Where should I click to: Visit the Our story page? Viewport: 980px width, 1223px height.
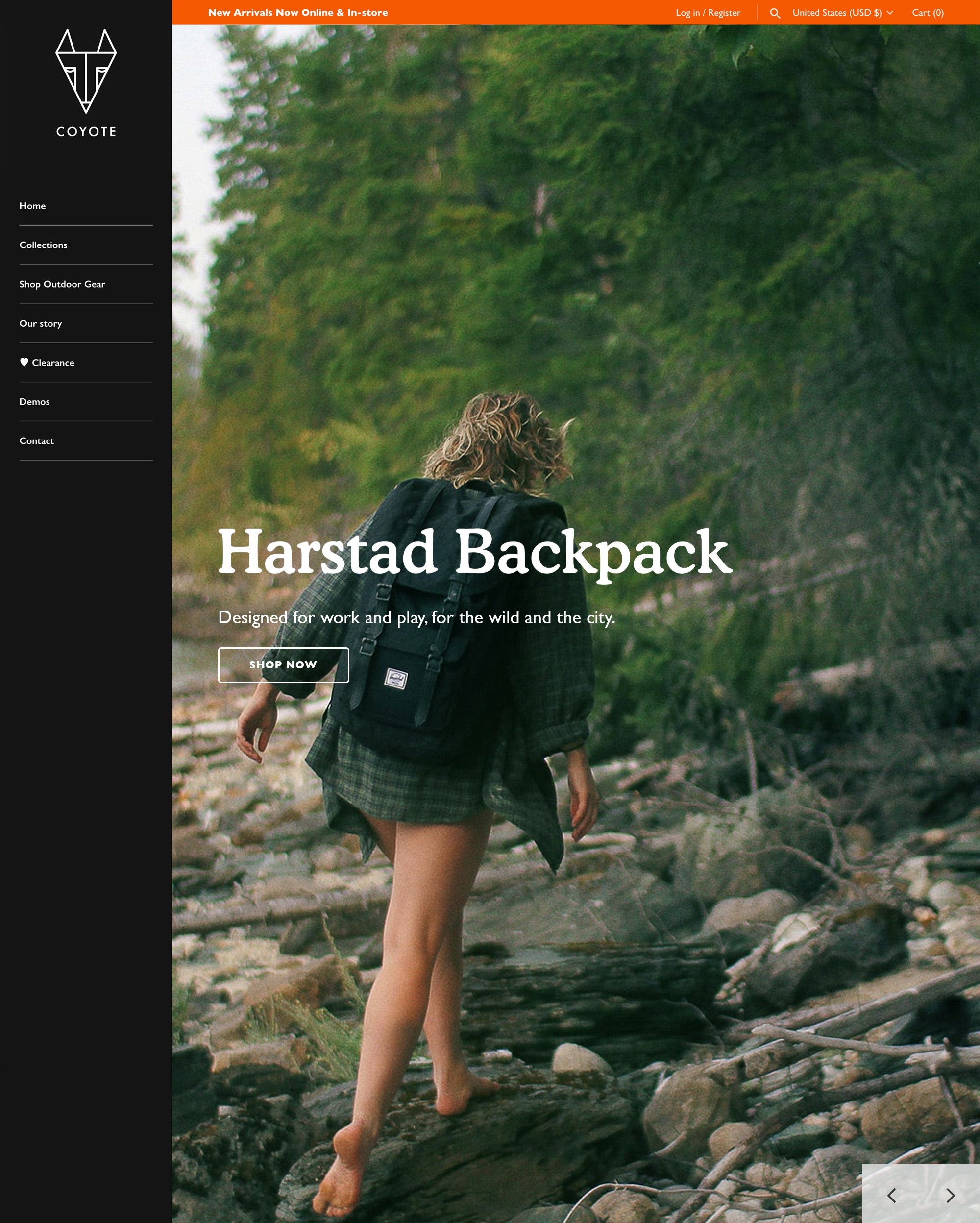coord(41,323)
